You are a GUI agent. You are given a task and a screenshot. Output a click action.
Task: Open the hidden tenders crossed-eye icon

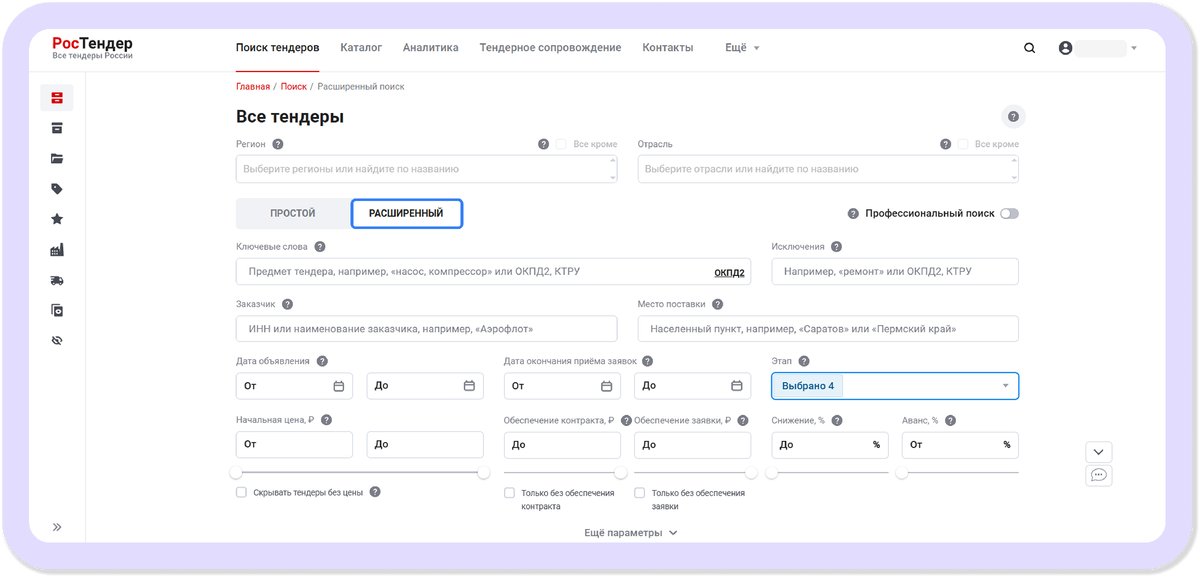point(57,341)
